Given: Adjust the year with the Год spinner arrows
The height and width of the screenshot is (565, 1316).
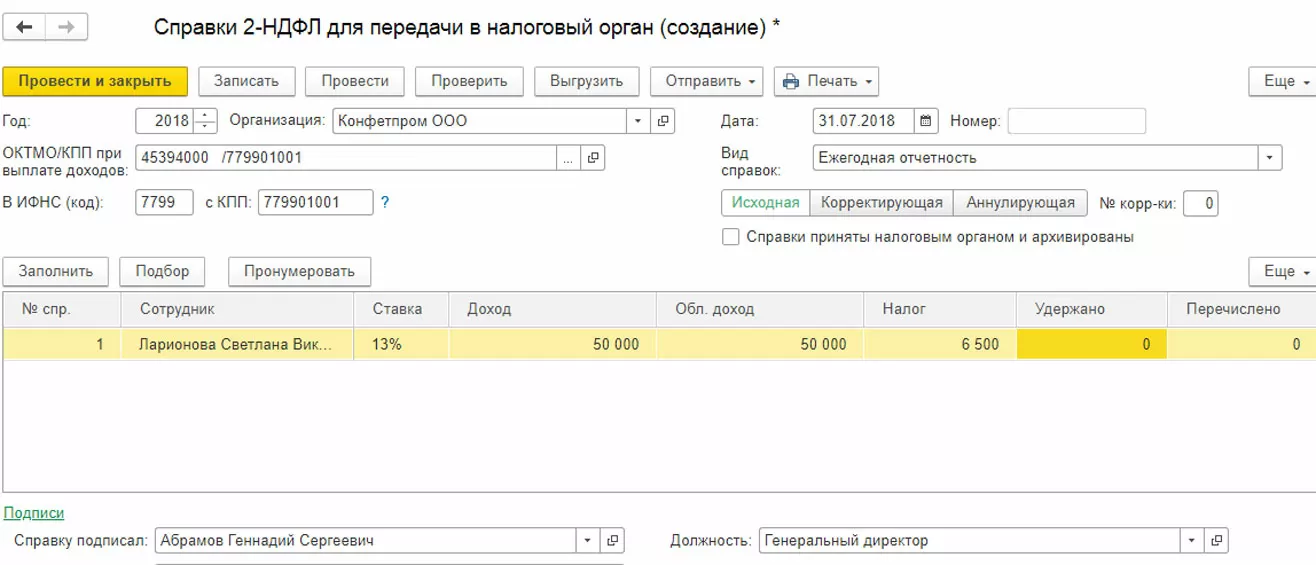Looking at the screenshot, I should coord(205,121).
